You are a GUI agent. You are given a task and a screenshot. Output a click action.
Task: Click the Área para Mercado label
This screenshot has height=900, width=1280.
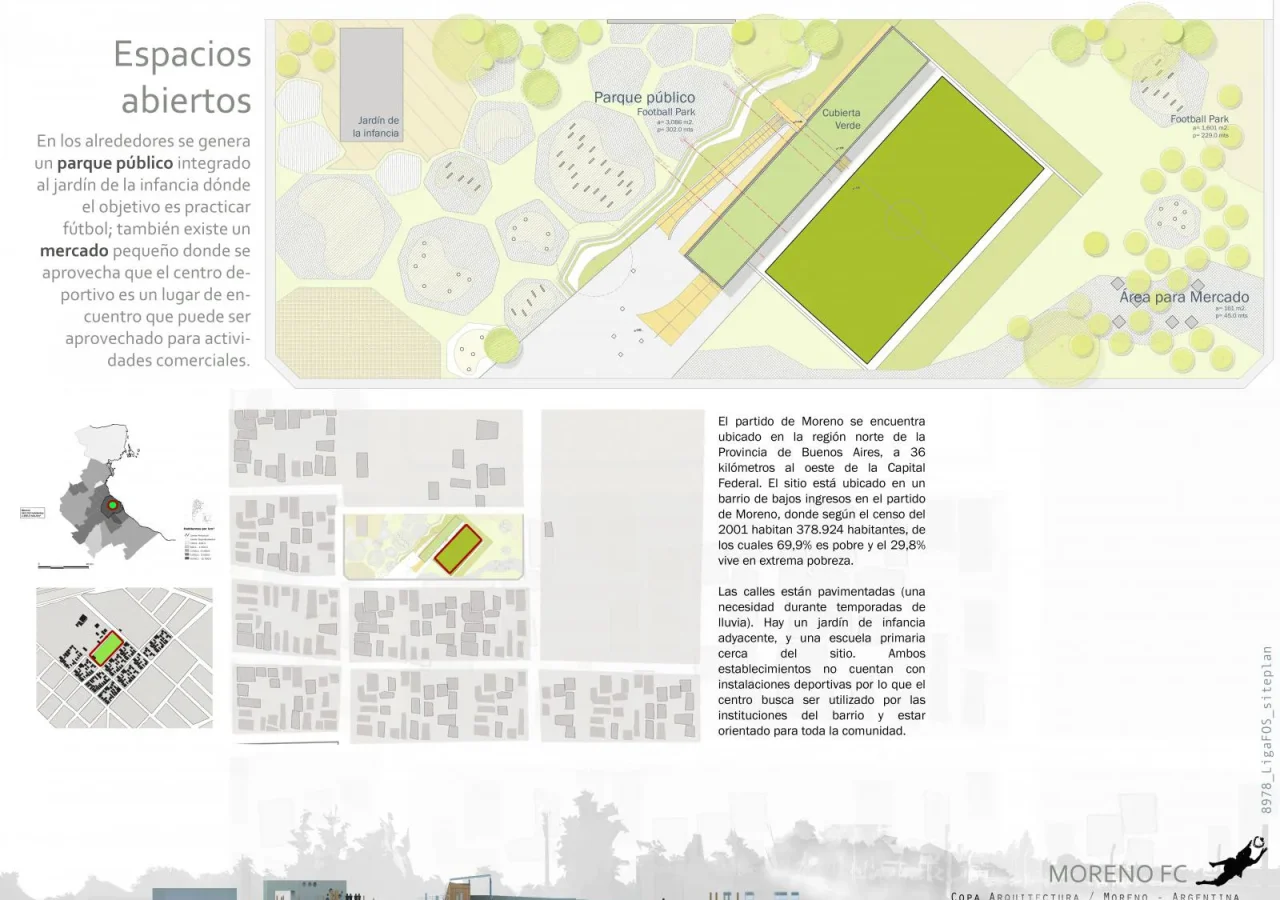point(1184,297)
